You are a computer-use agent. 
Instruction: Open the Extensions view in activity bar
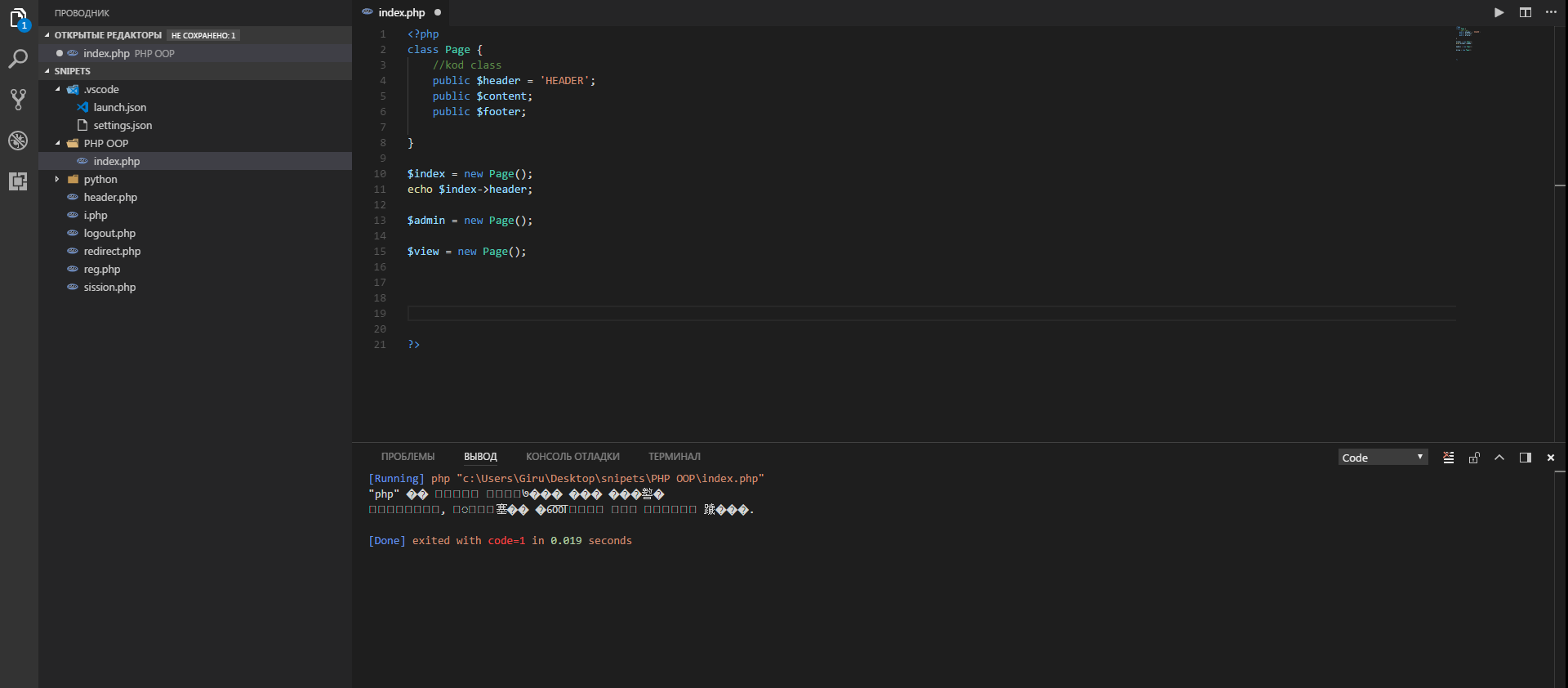coord(18,181)
